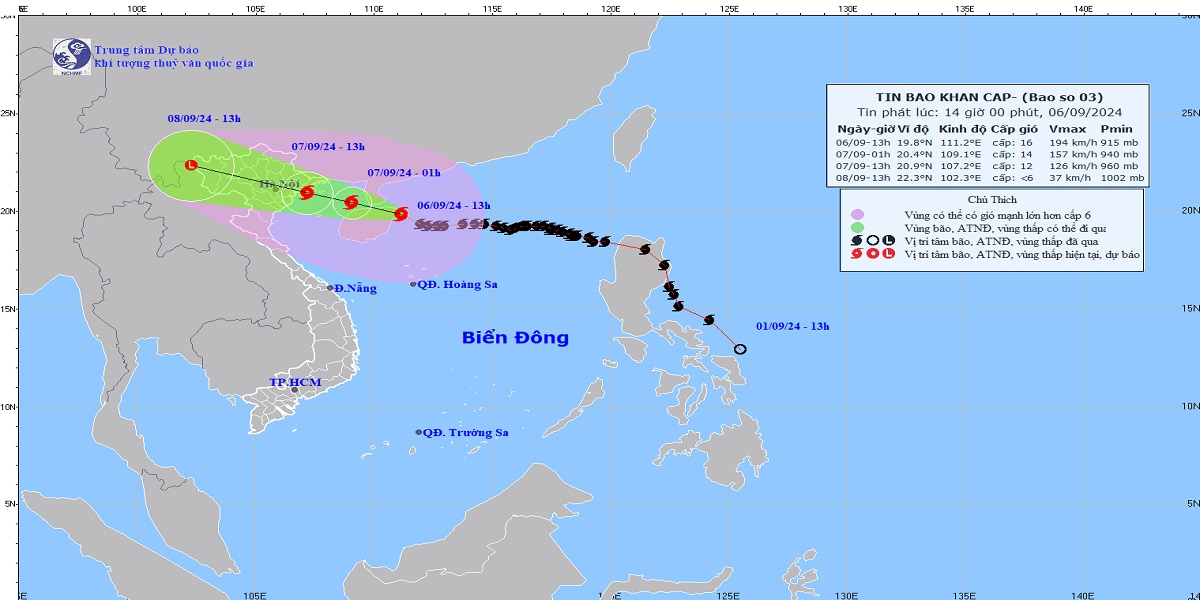Screen dimensions: 1200x600
Task: Click the Đ.Nẵng city dot
Action: [x=330, y=288]
